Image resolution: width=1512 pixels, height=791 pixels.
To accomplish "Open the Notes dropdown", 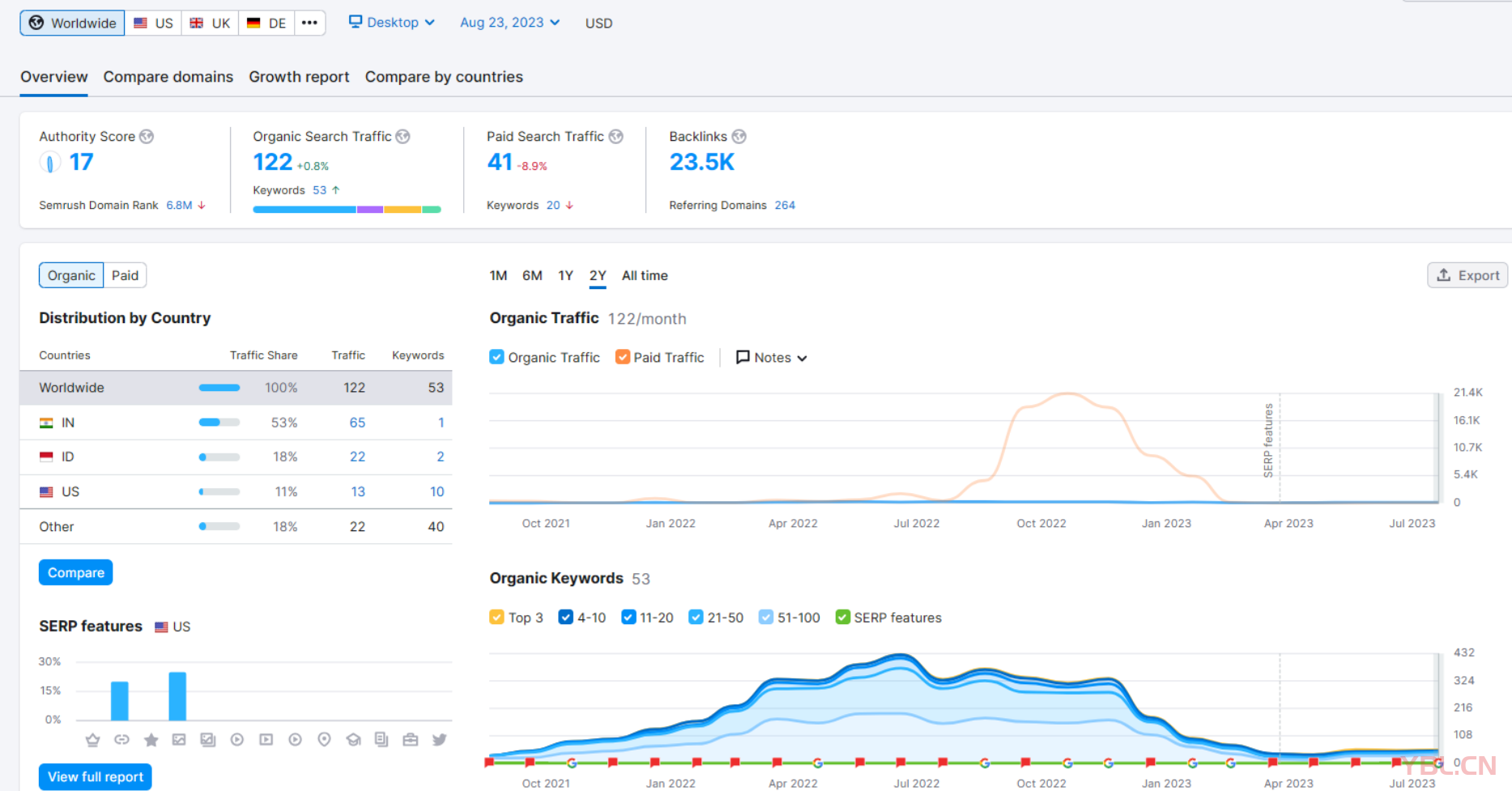I will pyautogui.click(x=771, y=357).
